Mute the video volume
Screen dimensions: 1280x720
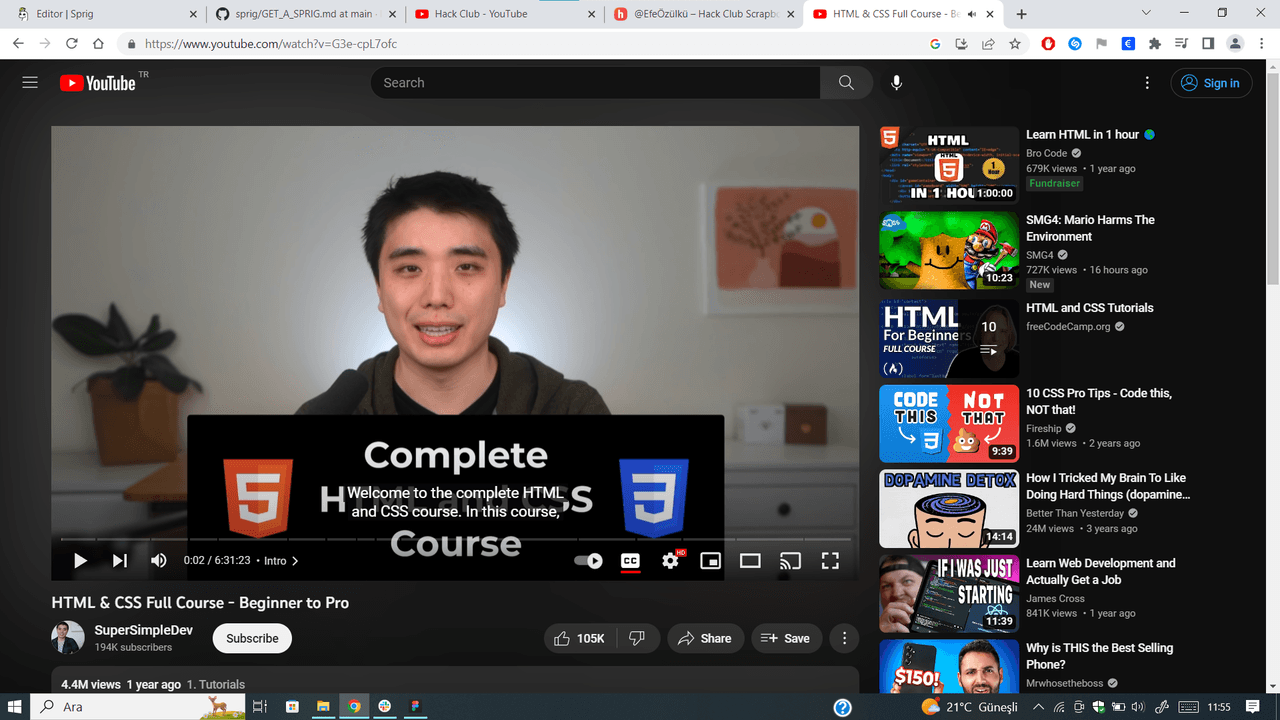158,561
